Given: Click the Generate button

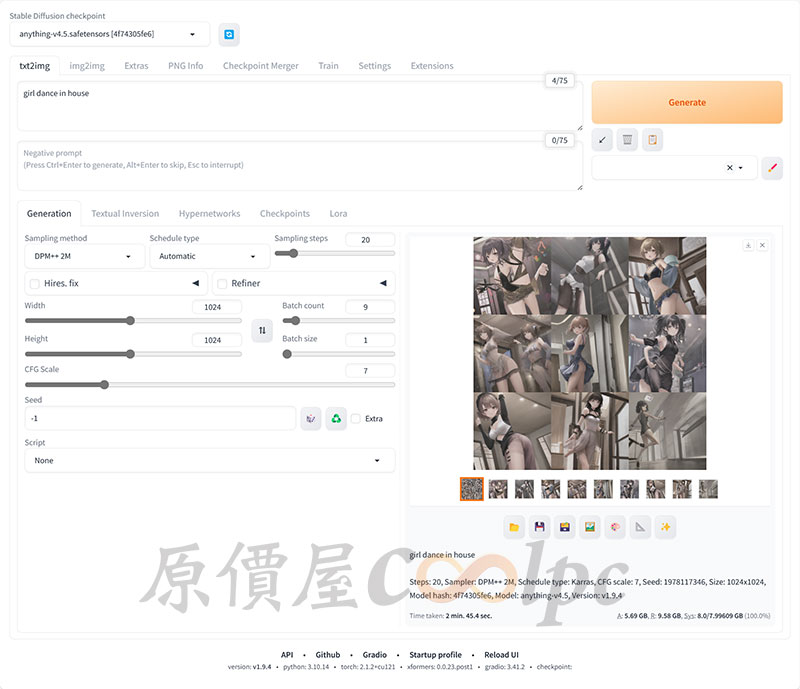Looking at the screenshot, I should pyautogui.click(x=687, y=102).
